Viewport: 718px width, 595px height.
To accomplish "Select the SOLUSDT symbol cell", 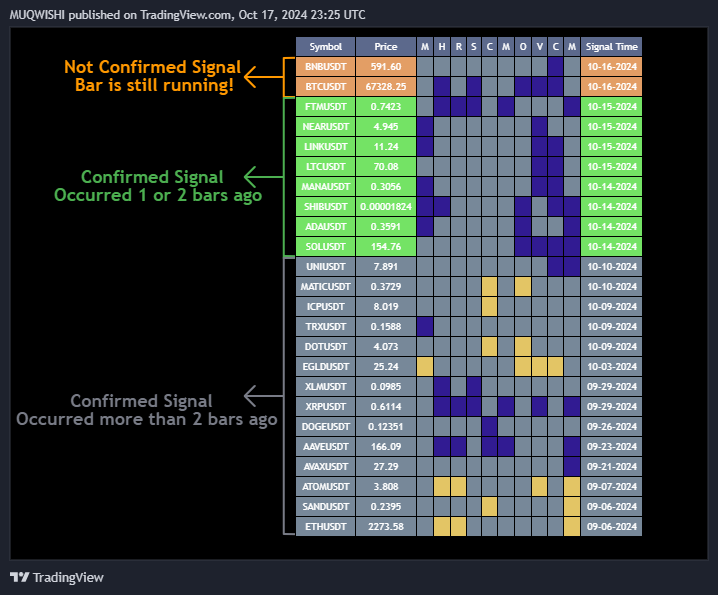I will point(326,246).
